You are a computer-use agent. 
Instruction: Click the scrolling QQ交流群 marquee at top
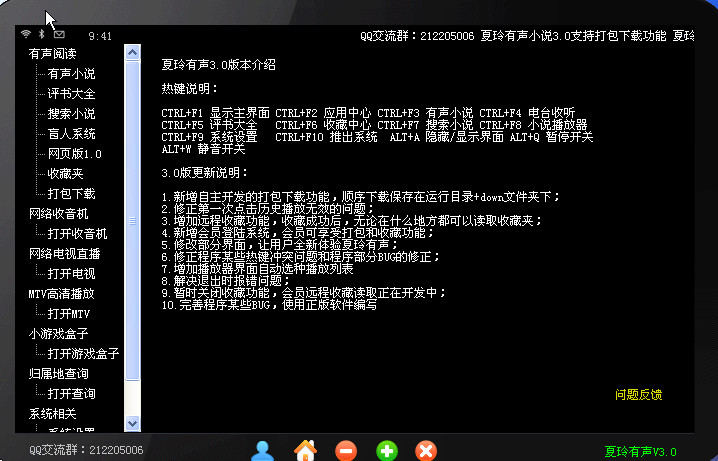click(x=527, y=36)
